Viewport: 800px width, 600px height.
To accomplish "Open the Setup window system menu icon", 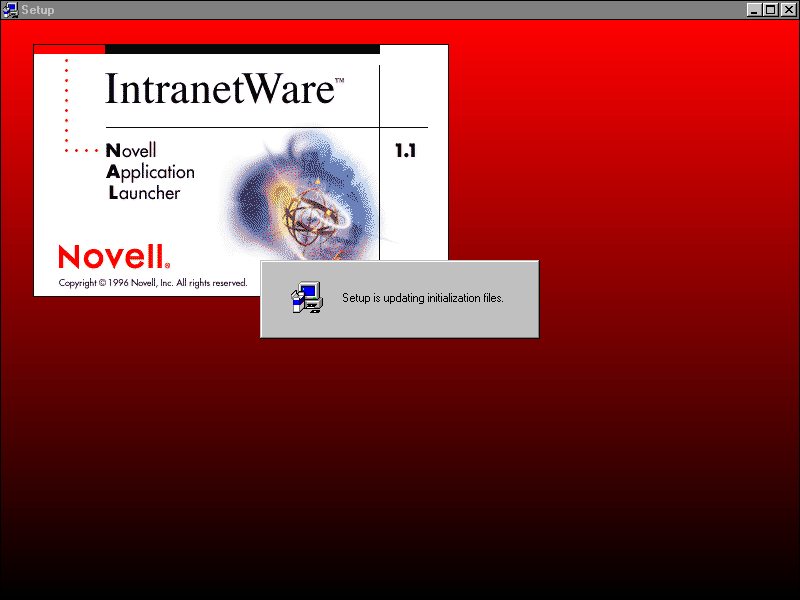I will (10, 10).
